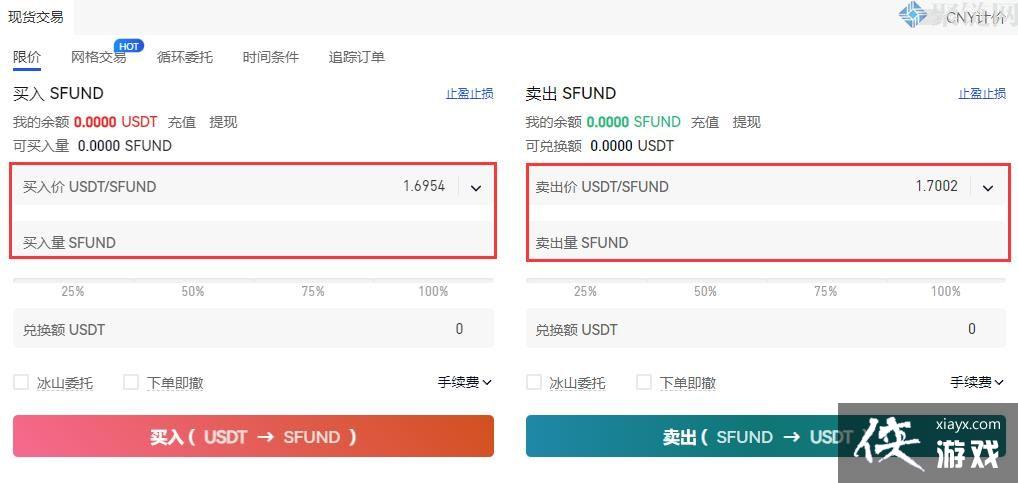Image resolution: width=1018 pixels, height=483 pixels.
Task: Enable 下单即撤 checkbox for buying
Action: pyautogui.click(x=131, y=382)
